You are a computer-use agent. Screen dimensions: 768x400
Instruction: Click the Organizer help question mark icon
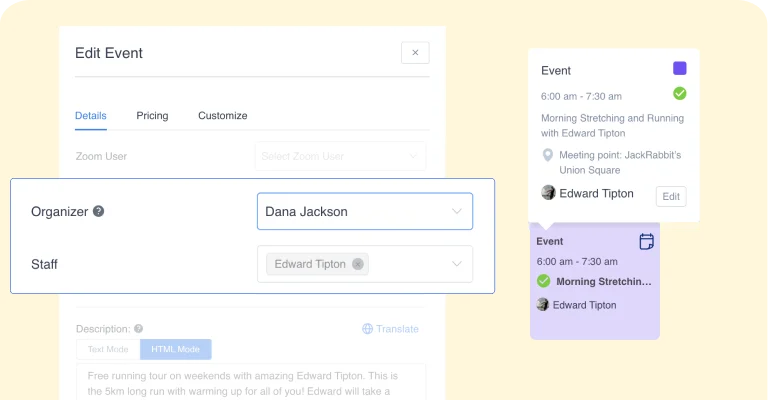(98, 211)
